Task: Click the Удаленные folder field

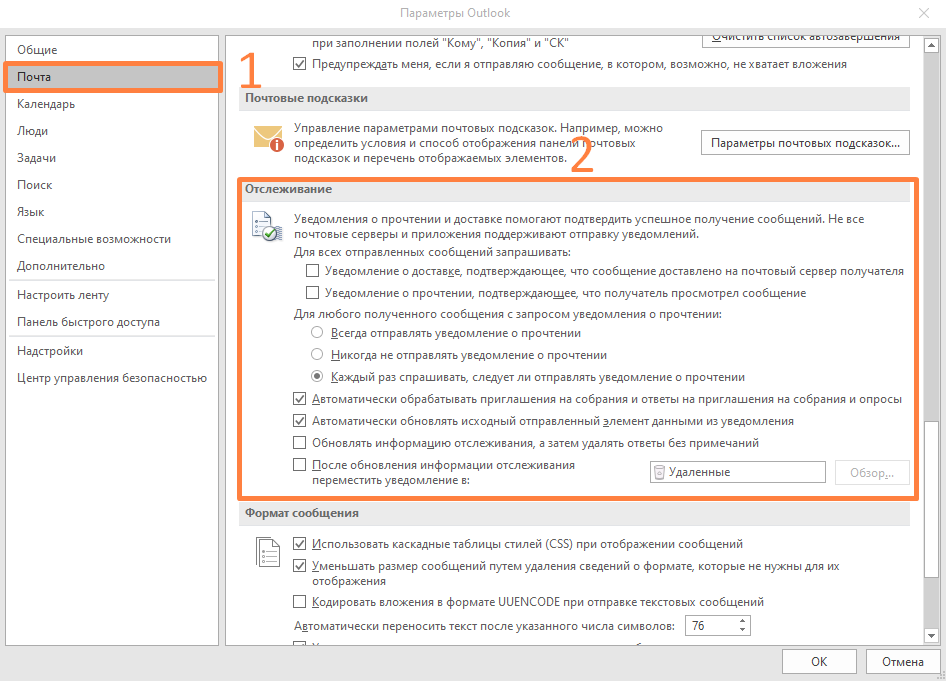Action: (737, 472)
